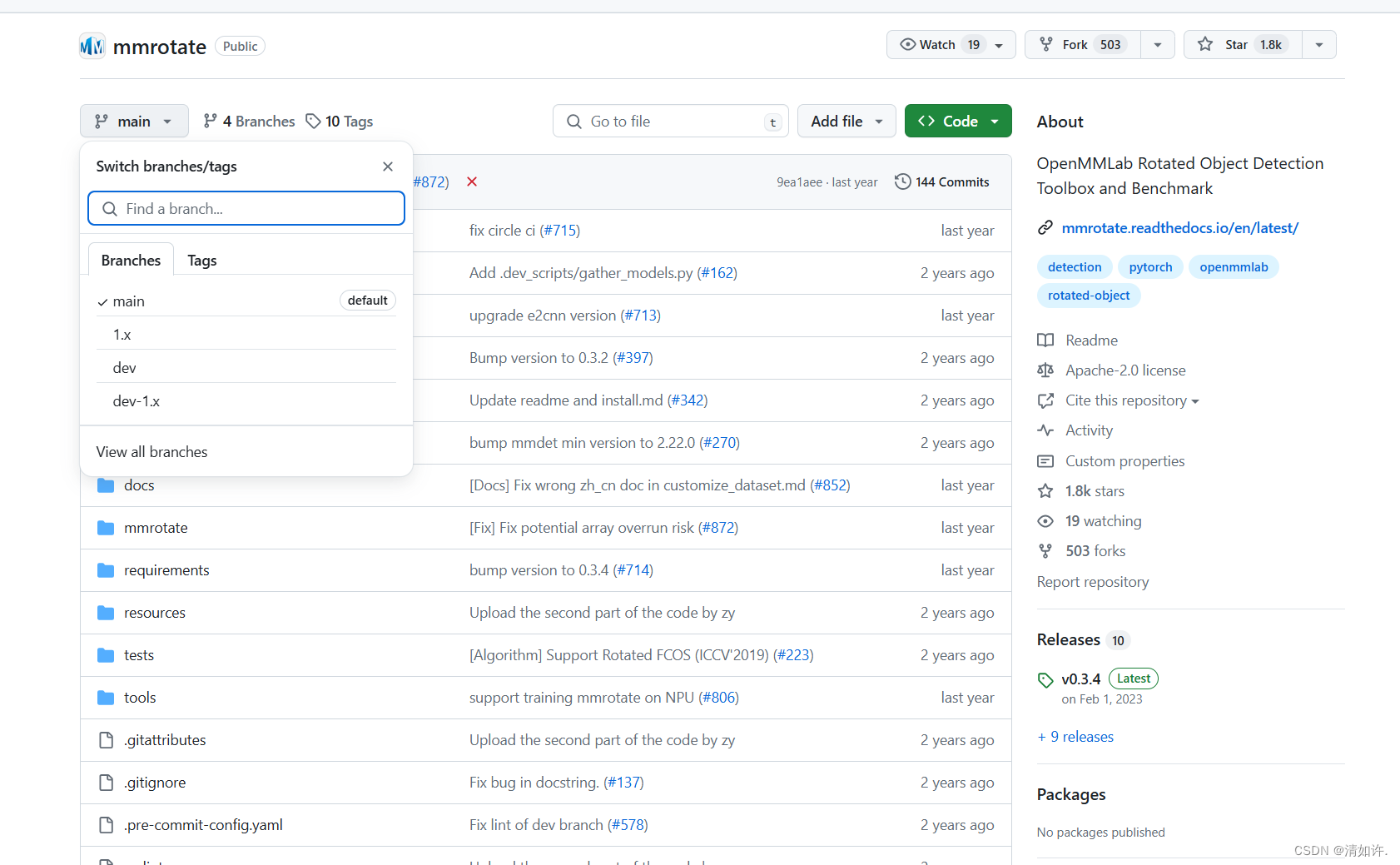Click the file icon for .gitignore
Screen dimensions: 1400x865
tap(106, 783)
